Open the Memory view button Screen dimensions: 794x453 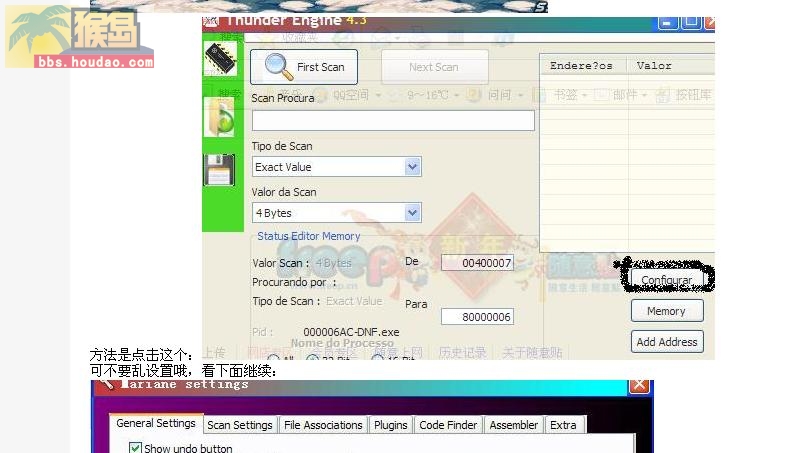pyautogui.click(x=667, y=311)
